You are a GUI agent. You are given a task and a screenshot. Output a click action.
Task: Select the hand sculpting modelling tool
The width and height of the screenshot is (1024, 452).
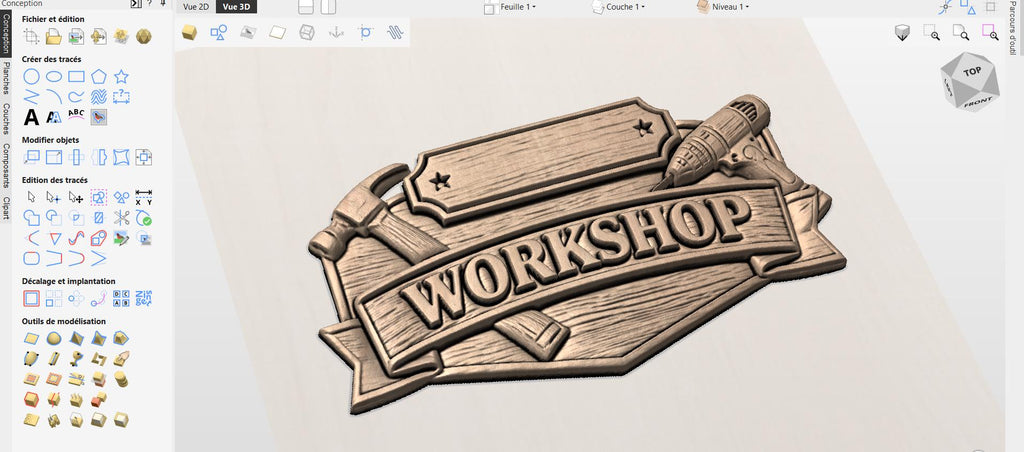pos(121,359)
